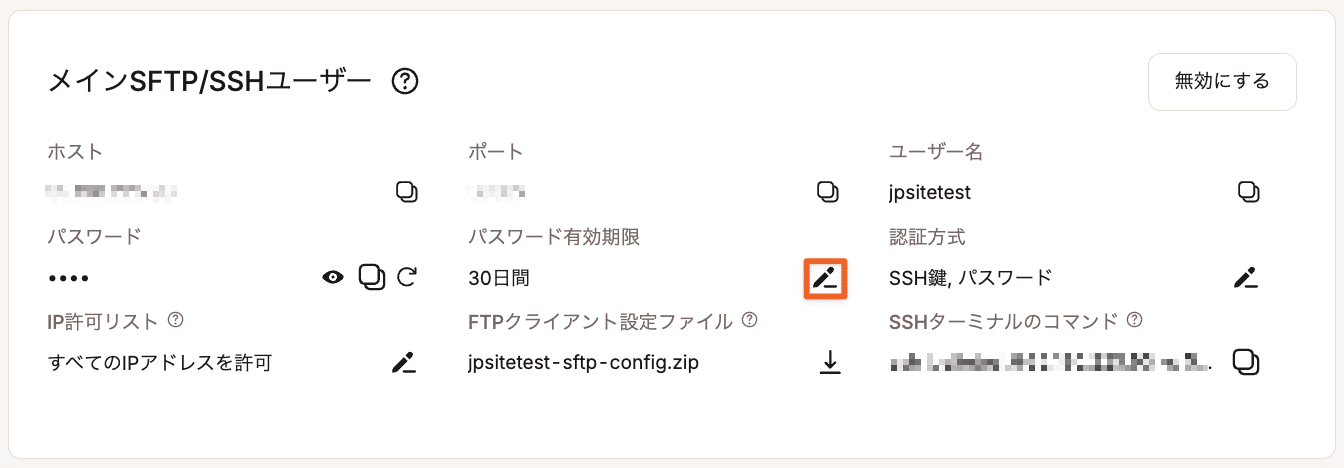Image resolution: width=1344 pixels, height=468 pixels.
Task: Regenerate the SFTP password
Action: click(x=406, y=277)
